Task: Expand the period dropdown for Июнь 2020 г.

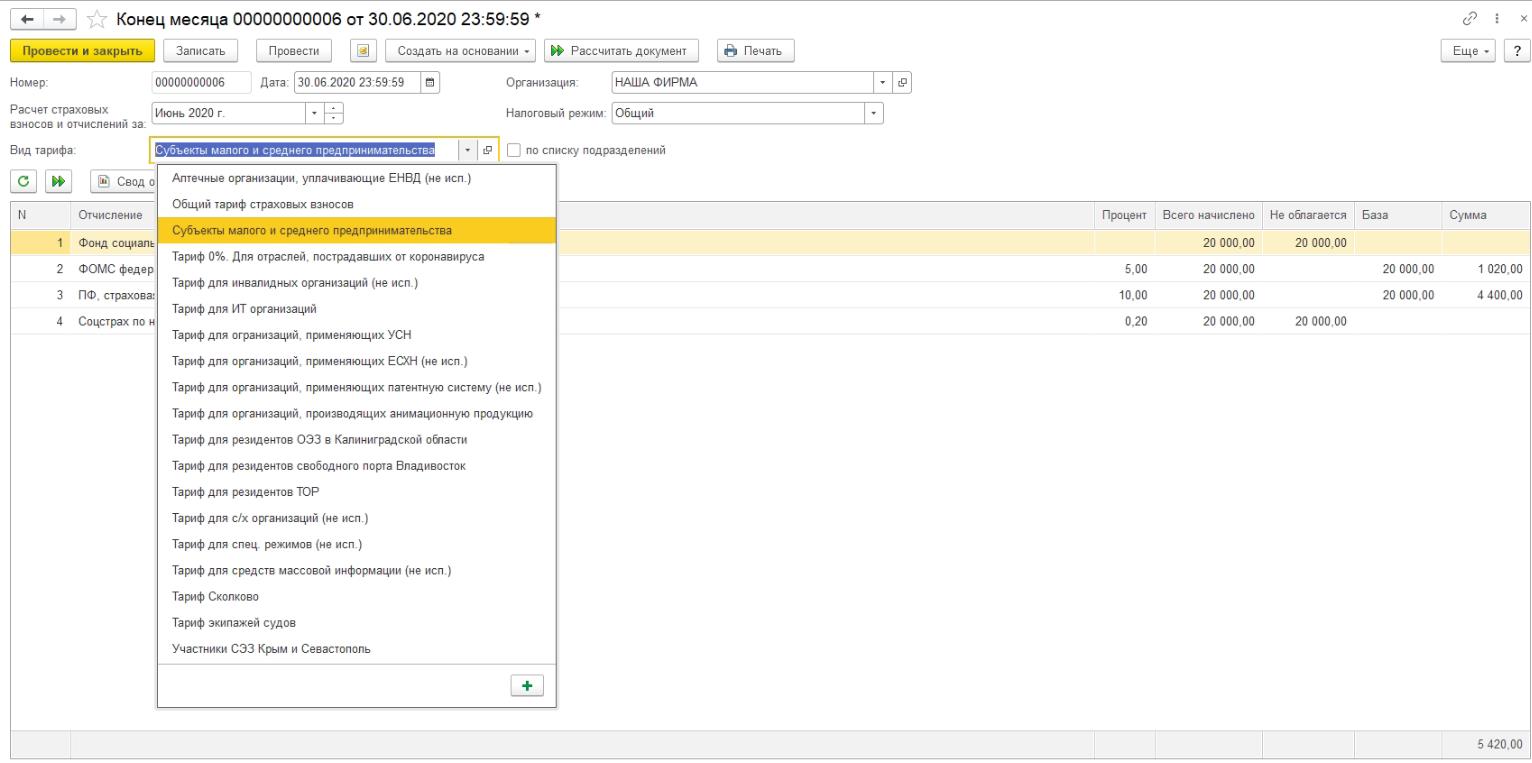Action: [x=316, y=113]
